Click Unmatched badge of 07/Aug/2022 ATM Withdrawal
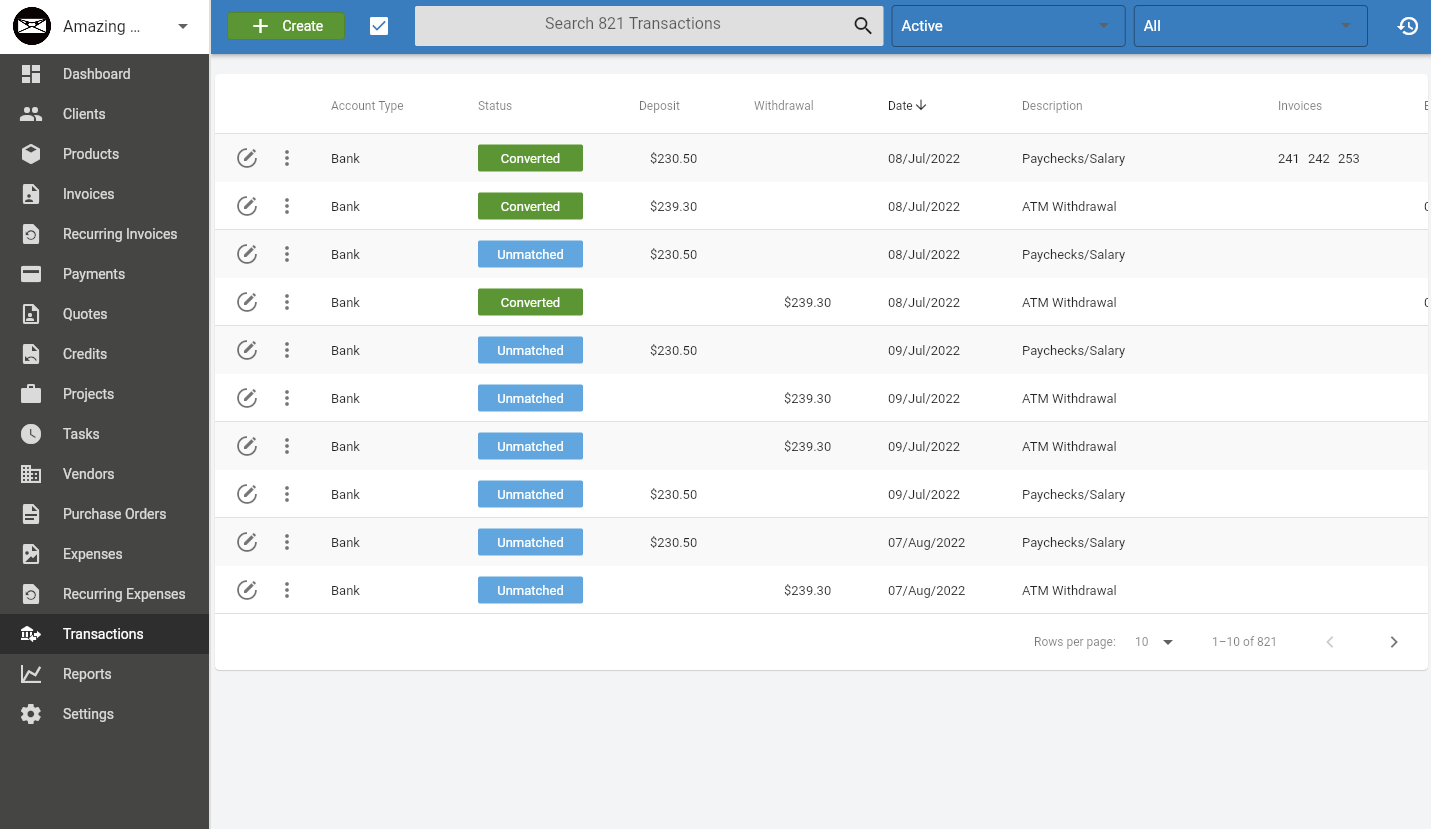This screenshot has height=829, width=1431. (x=530, y=590)
